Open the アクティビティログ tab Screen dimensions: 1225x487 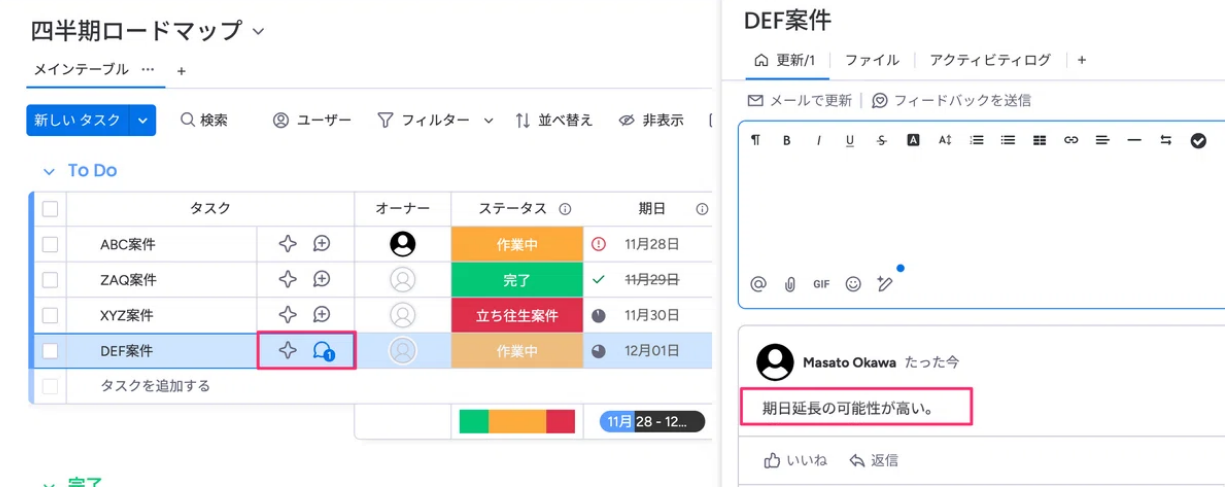[990, 60]
